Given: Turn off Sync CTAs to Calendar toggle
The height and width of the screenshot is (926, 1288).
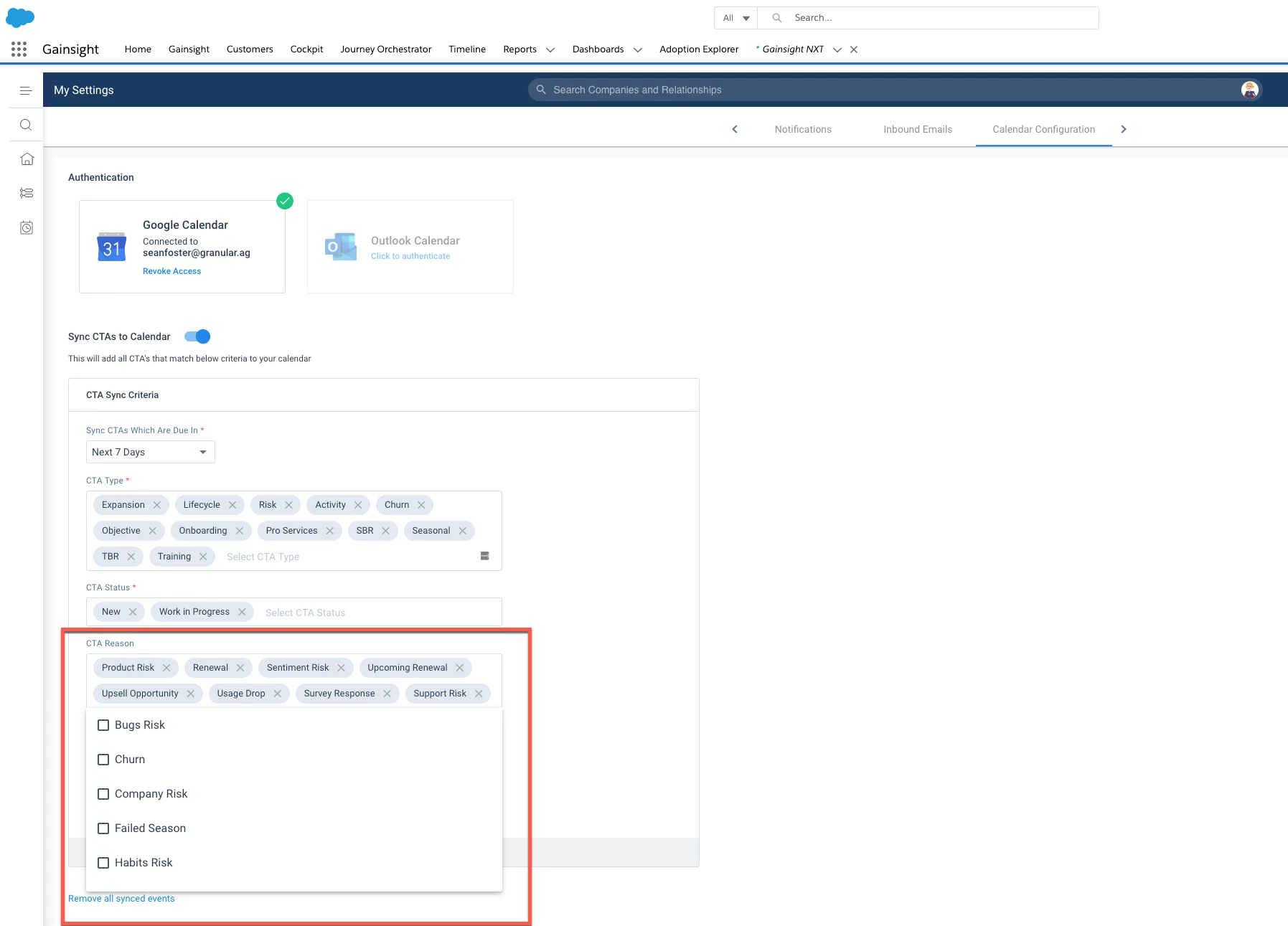Looking at the screenshot, I should tap(197, 336).
